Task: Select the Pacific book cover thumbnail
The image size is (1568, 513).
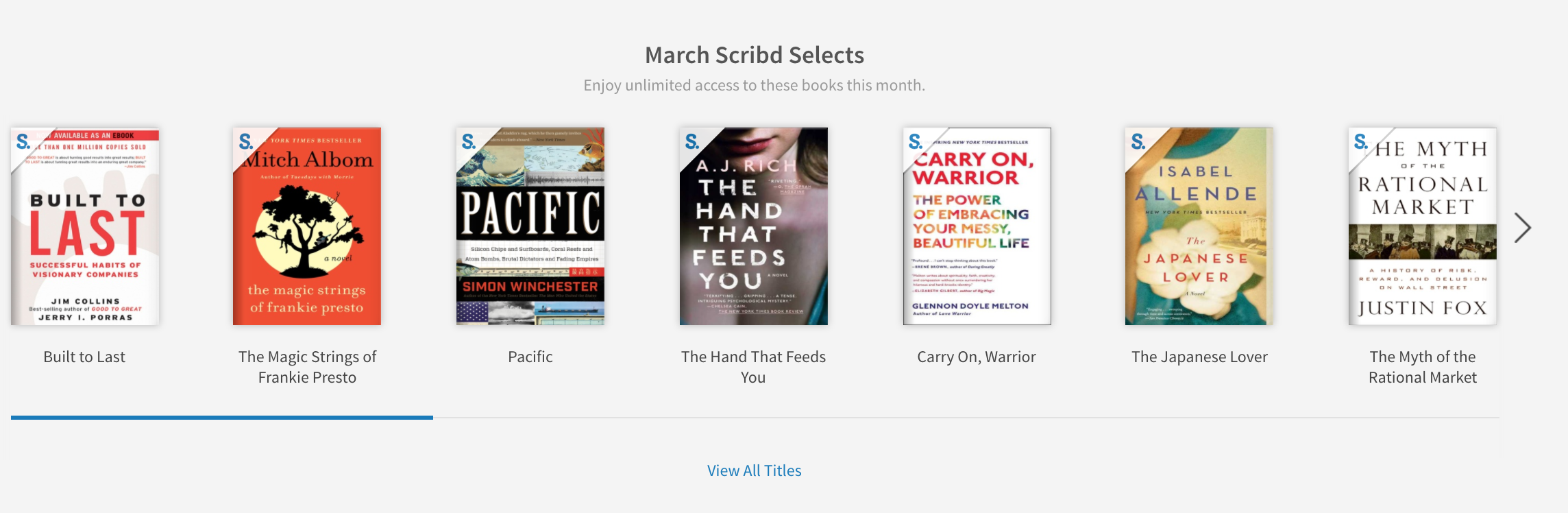Action: 530,226
